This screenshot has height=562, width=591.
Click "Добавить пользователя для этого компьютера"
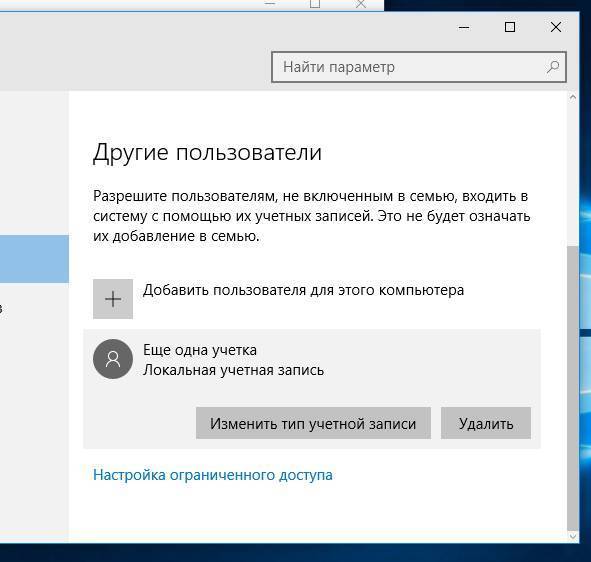click(303, 290)
